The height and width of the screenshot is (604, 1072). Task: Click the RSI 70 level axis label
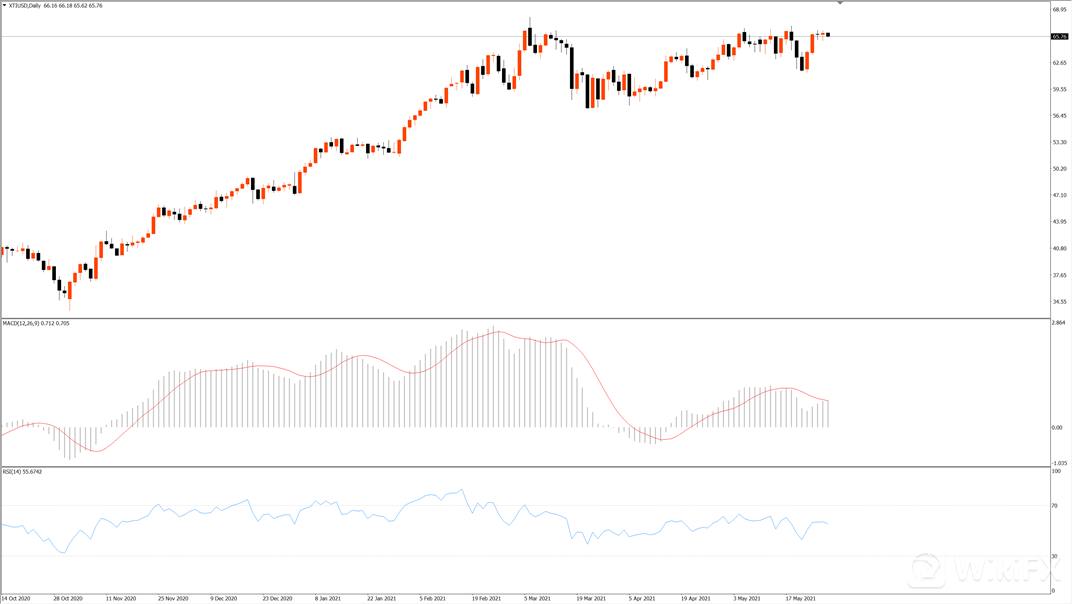[x=1055, y=506]
